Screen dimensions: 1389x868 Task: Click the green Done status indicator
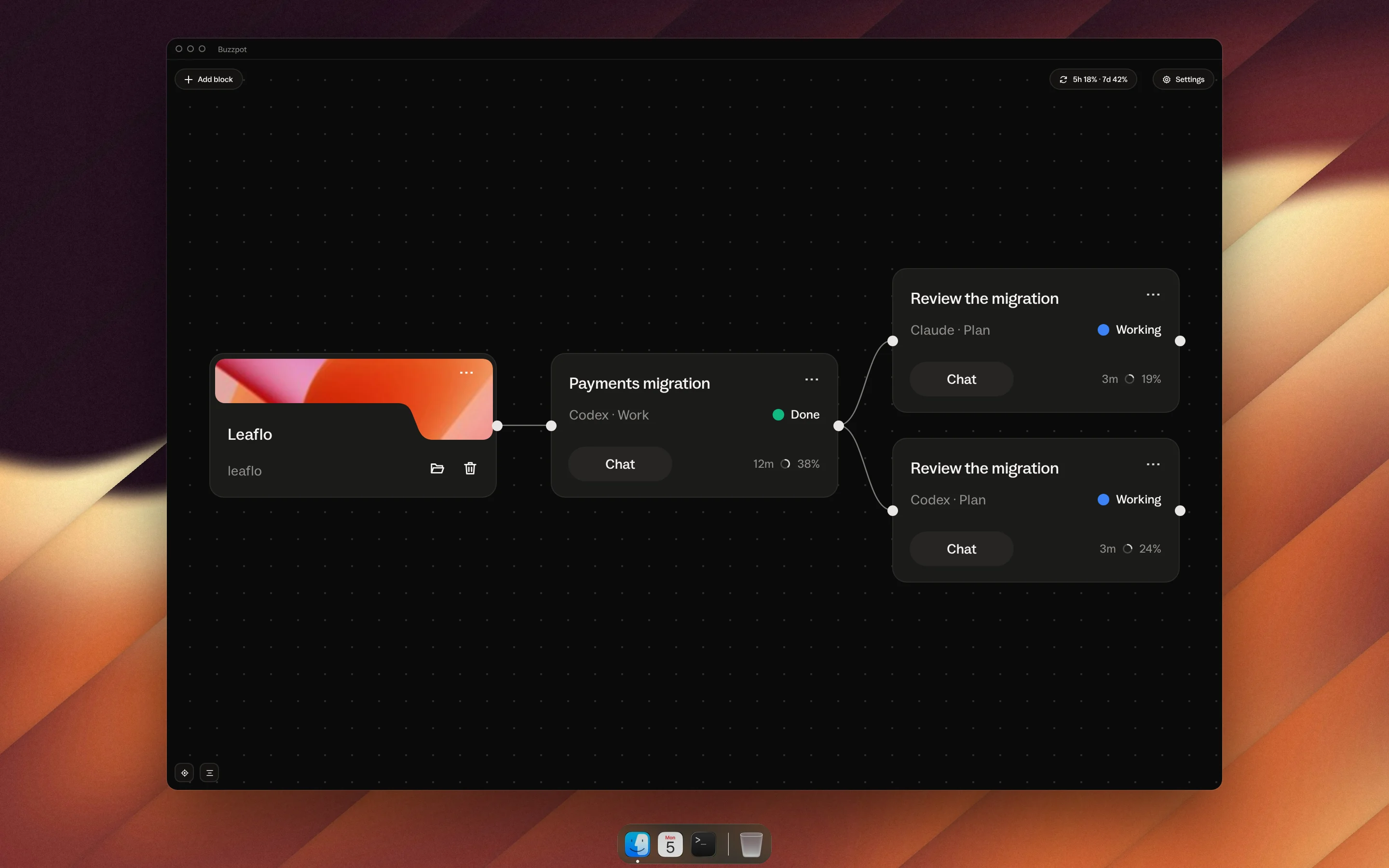pyautogui.click(x=796, y=415)
